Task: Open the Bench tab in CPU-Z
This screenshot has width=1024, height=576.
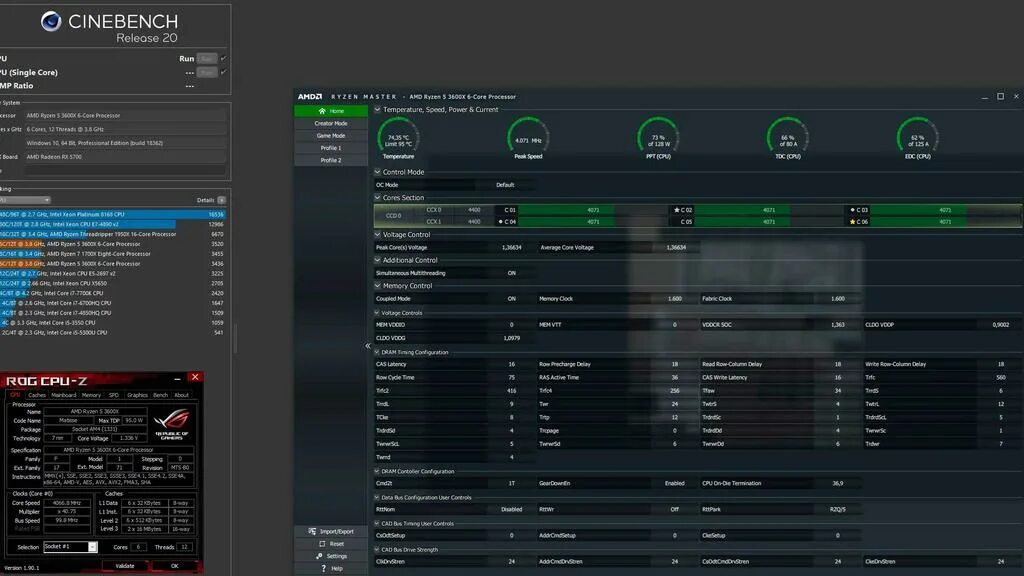Action: (160, 395)
